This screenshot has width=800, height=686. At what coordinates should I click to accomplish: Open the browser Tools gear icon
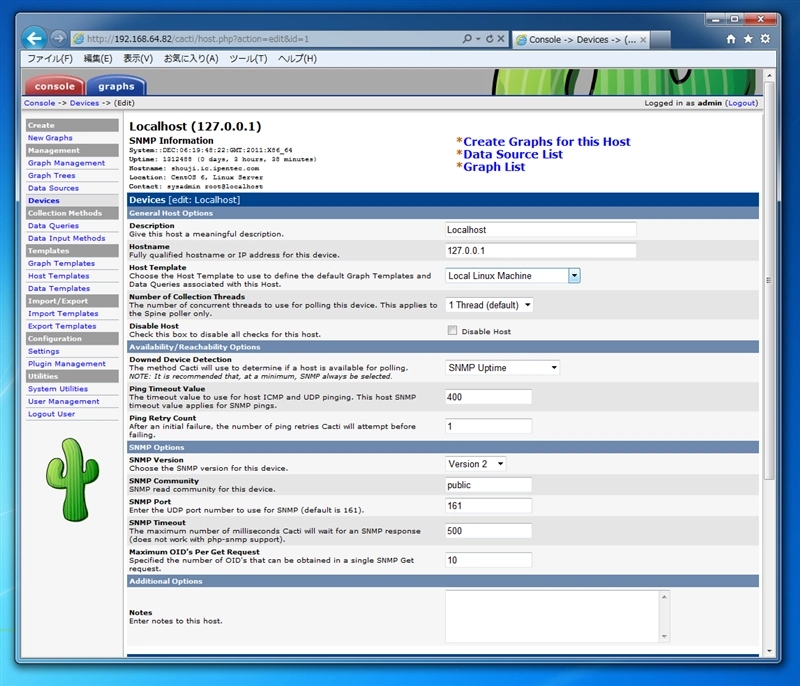click(x=765, y=39)
